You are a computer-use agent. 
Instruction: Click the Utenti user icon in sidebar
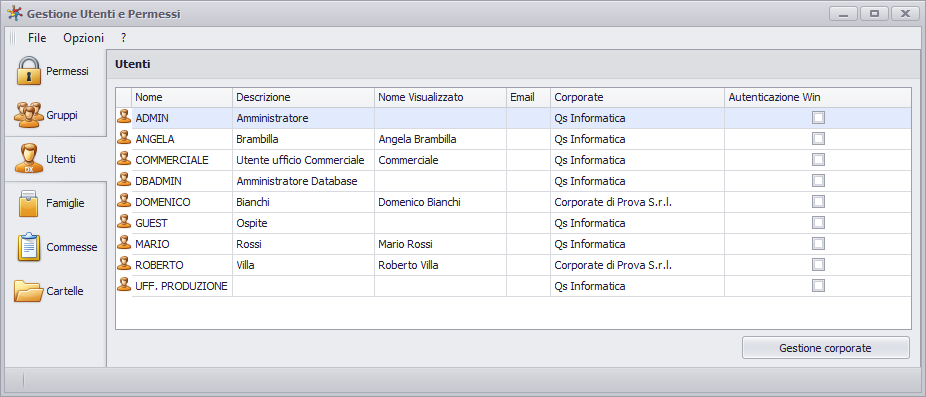(x=29, y=159)
